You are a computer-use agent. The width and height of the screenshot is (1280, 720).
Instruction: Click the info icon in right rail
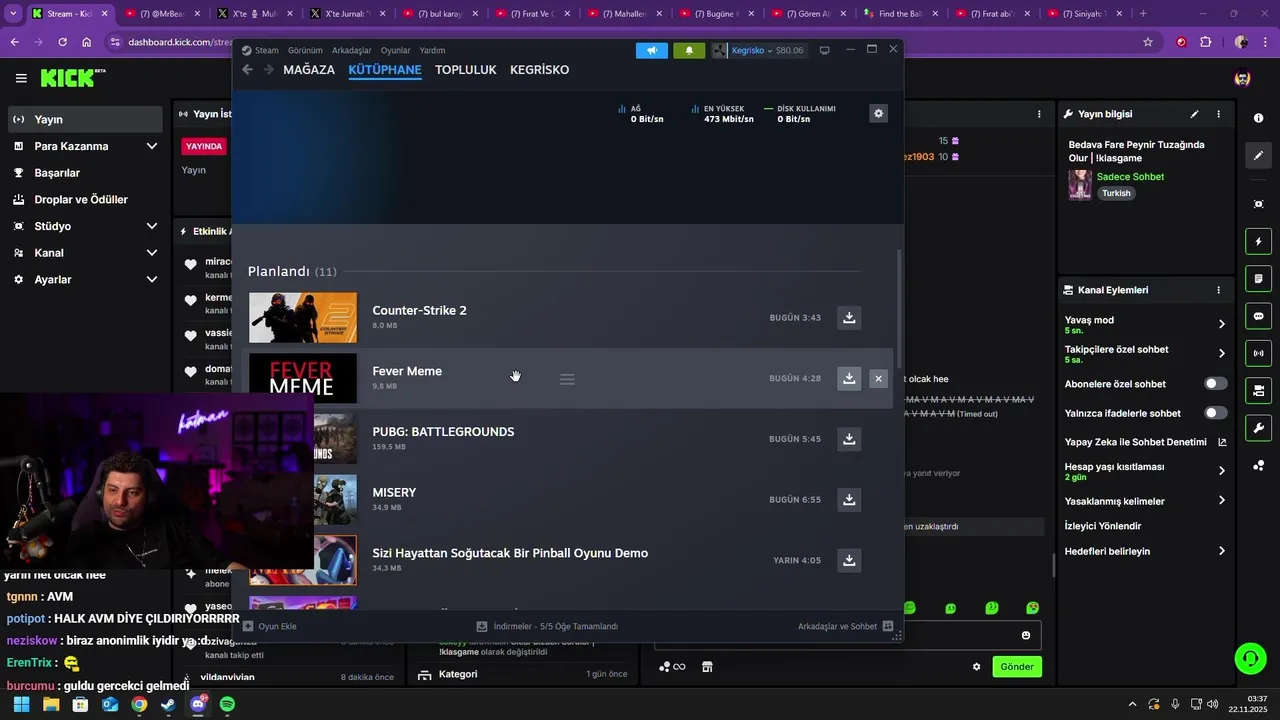point(1258,118)
